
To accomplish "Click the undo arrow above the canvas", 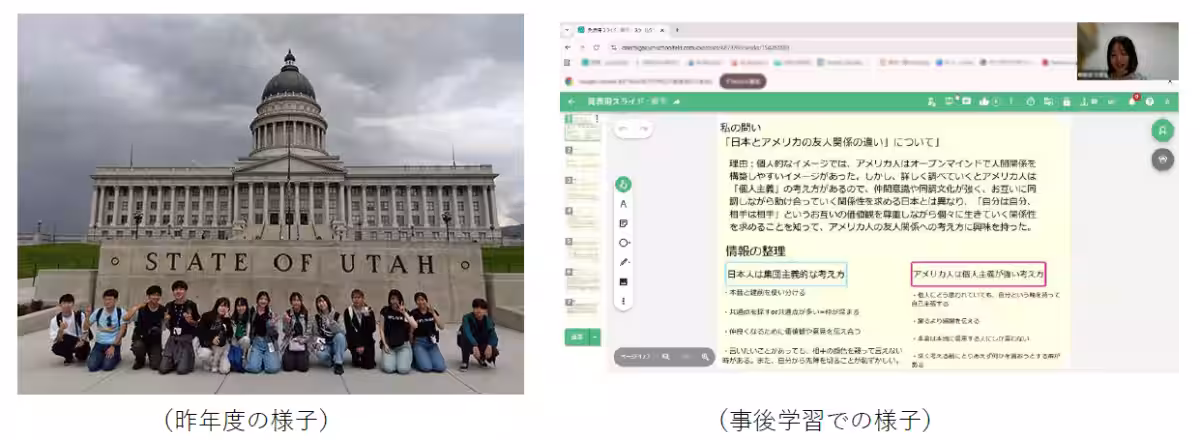I will point(623,129).
